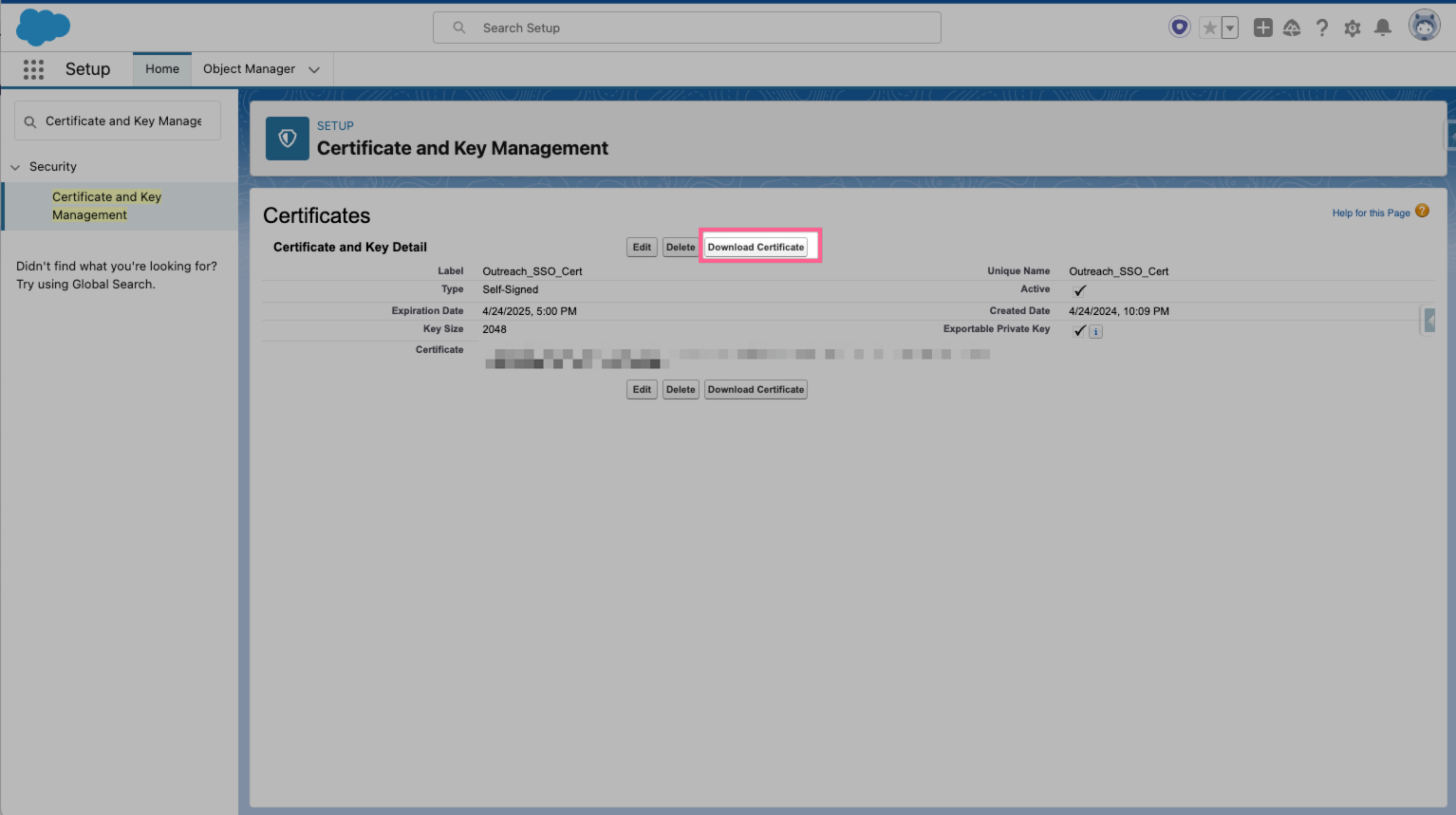Click the global actions plus icon
This screenshot has width=1456, height=815.
pos(1262,28)
